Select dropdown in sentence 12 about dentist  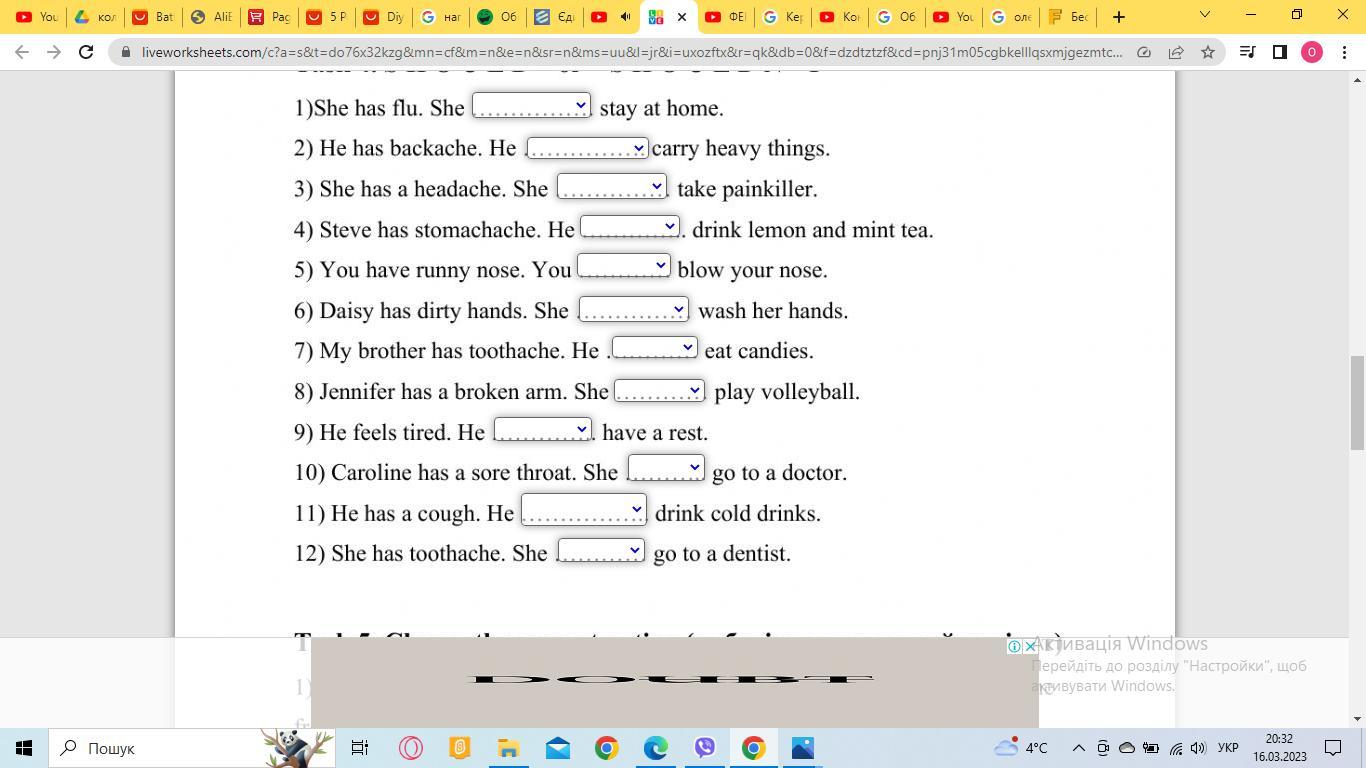[x=601, y=550]
